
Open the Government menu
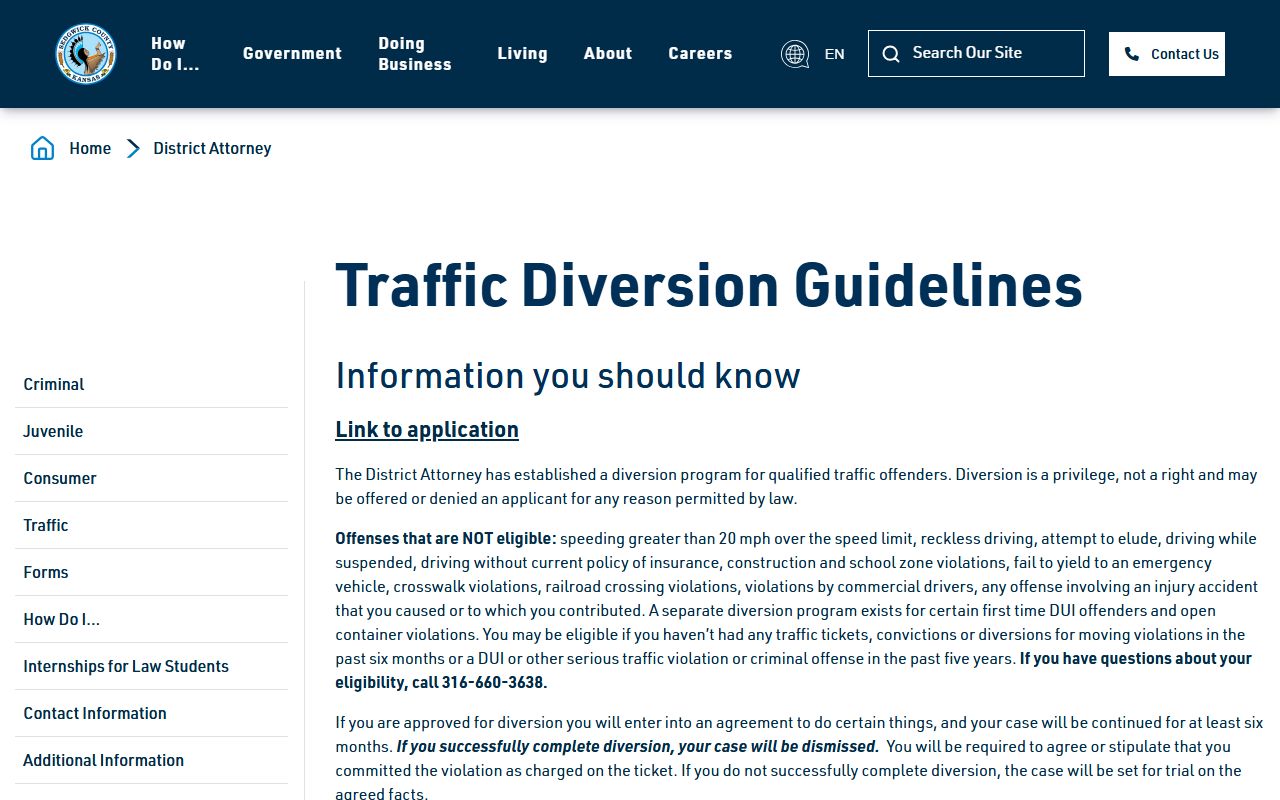click(292, 54)
